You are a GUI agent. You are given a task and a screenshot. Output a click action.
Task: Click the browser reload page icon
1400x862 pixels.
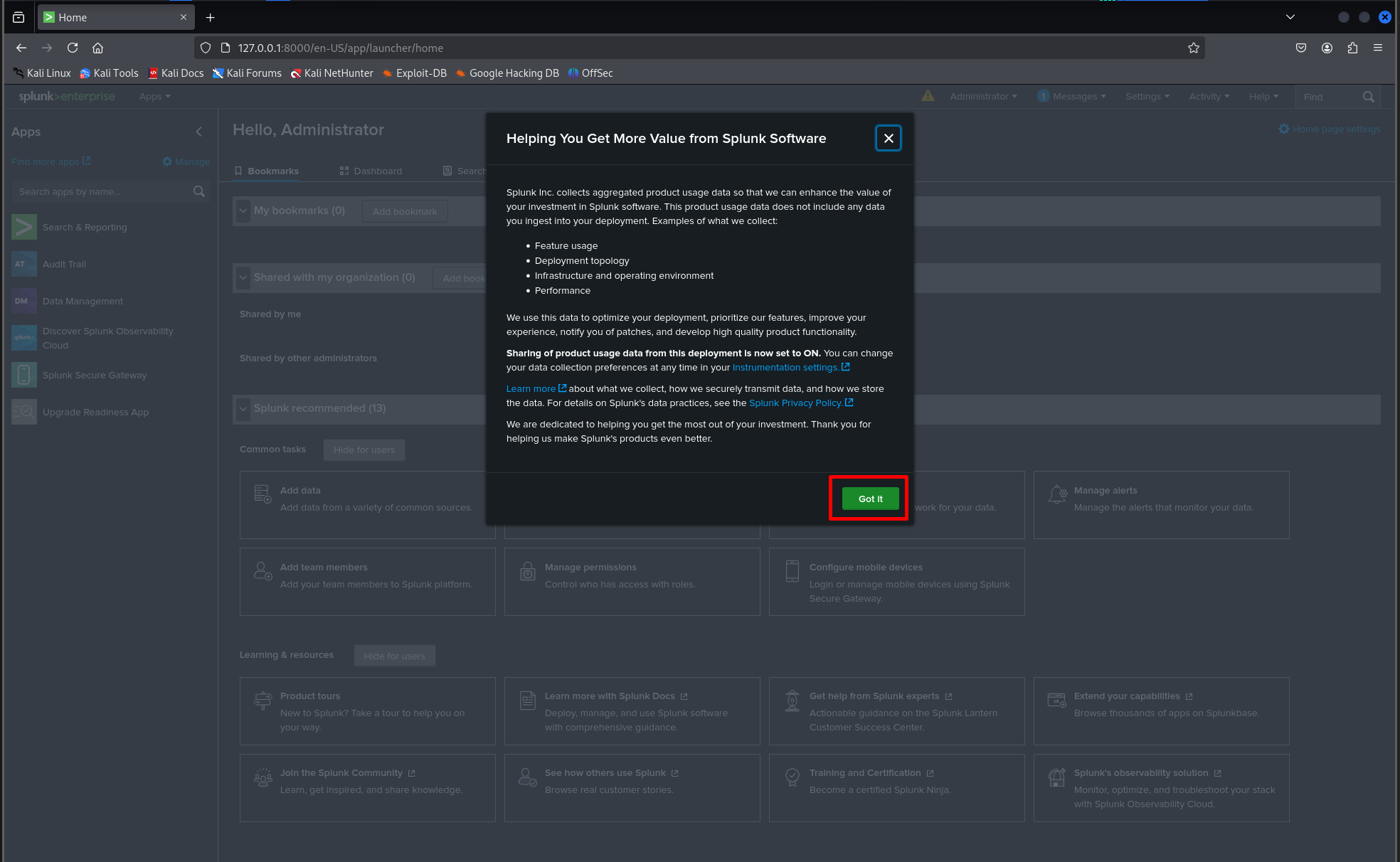[x=73, y=48]
